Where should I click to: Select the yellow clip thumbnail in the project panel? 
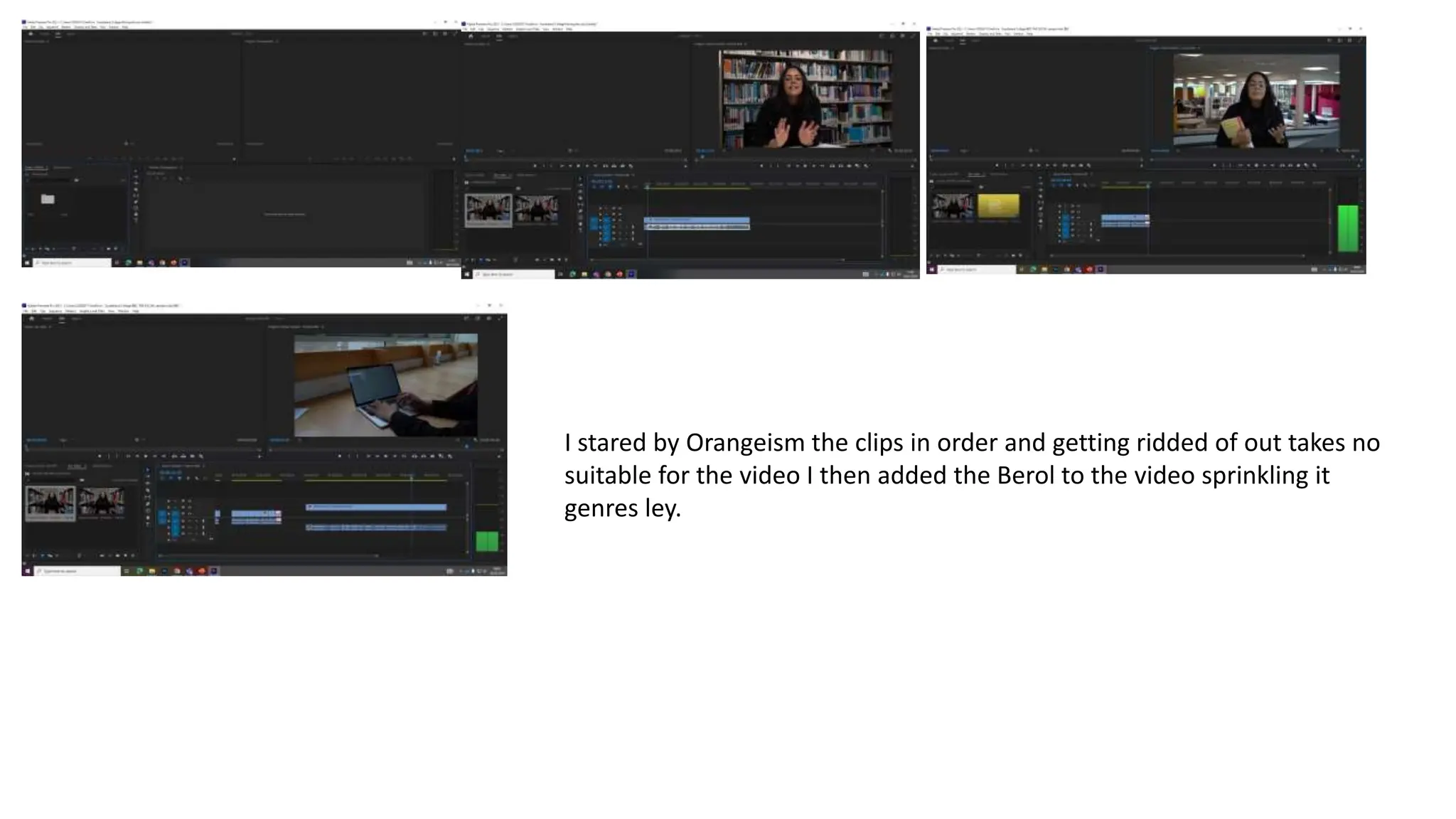(998, 206)
